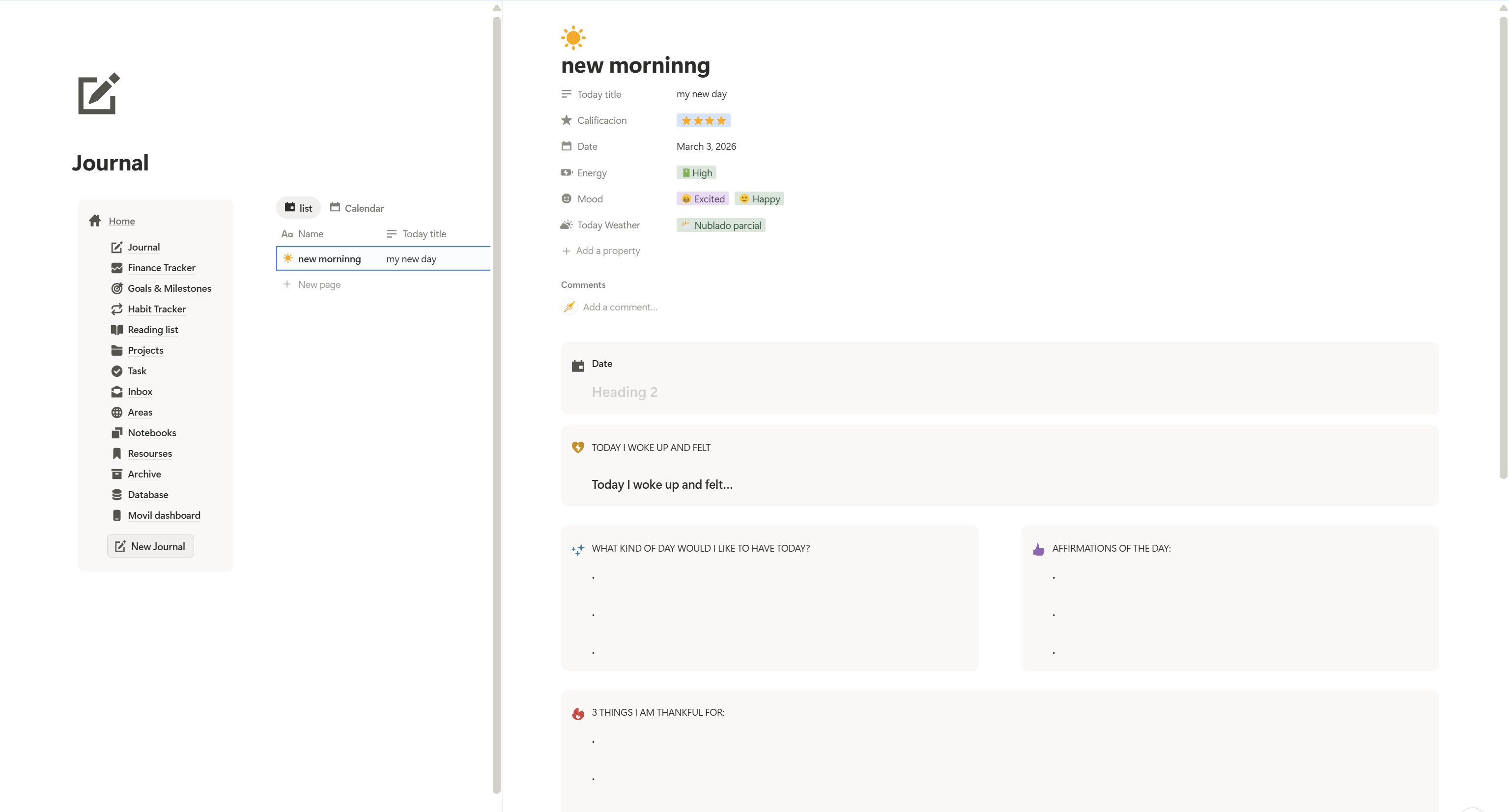1509x812 pixels.
Task: Open the Journal link in sidebar
Action: coord(143,247)
